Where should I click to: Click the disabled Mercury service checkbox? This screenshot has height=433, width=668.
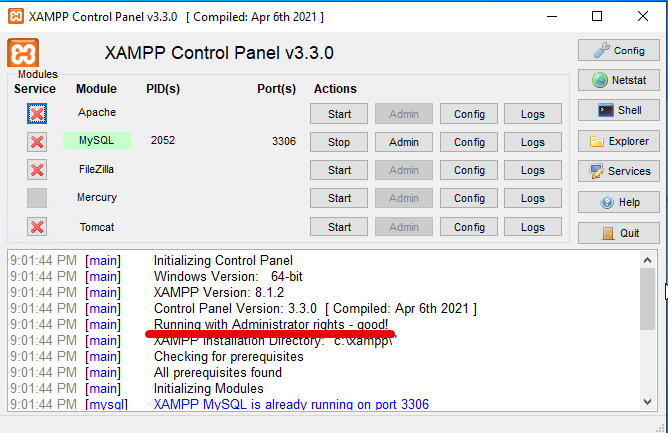[x=37, y=198]
